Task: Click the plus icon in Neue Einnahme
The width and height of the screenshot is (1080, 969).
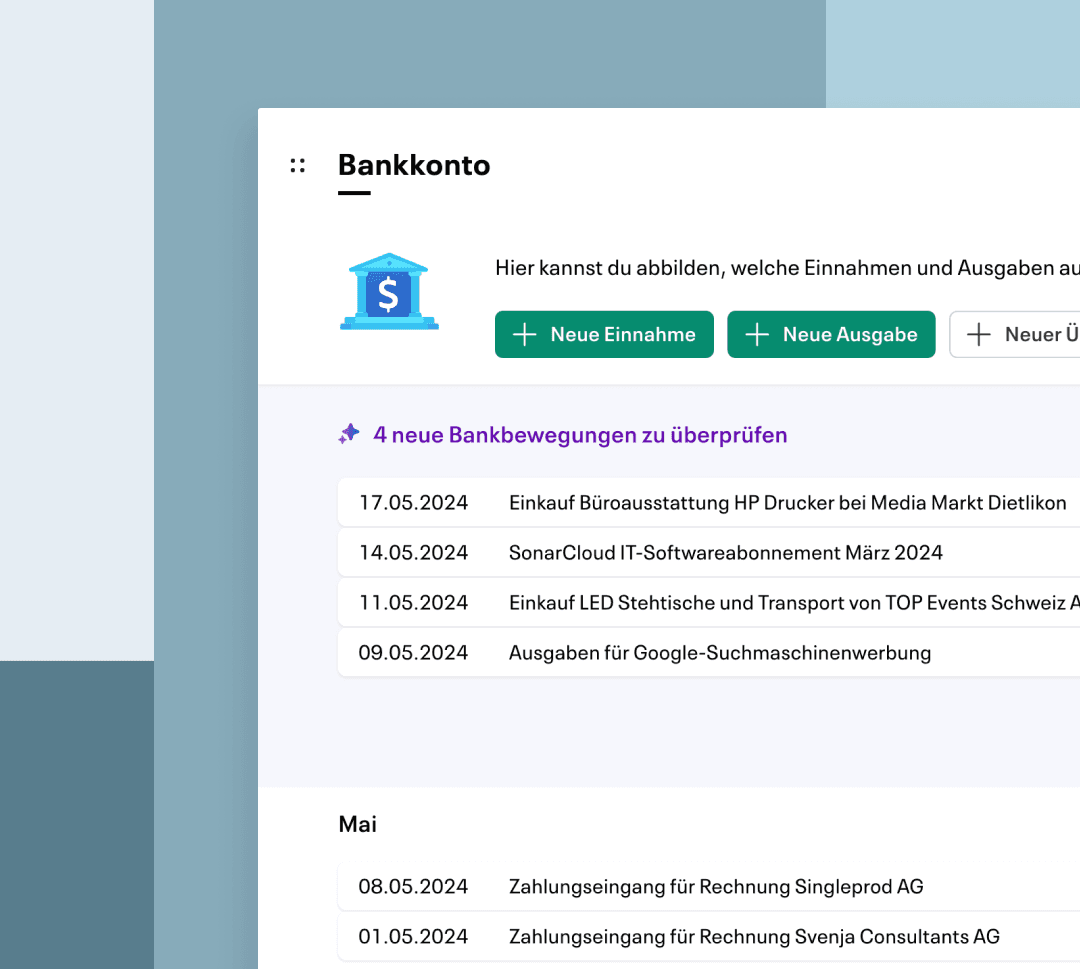Action: point(524,335)
